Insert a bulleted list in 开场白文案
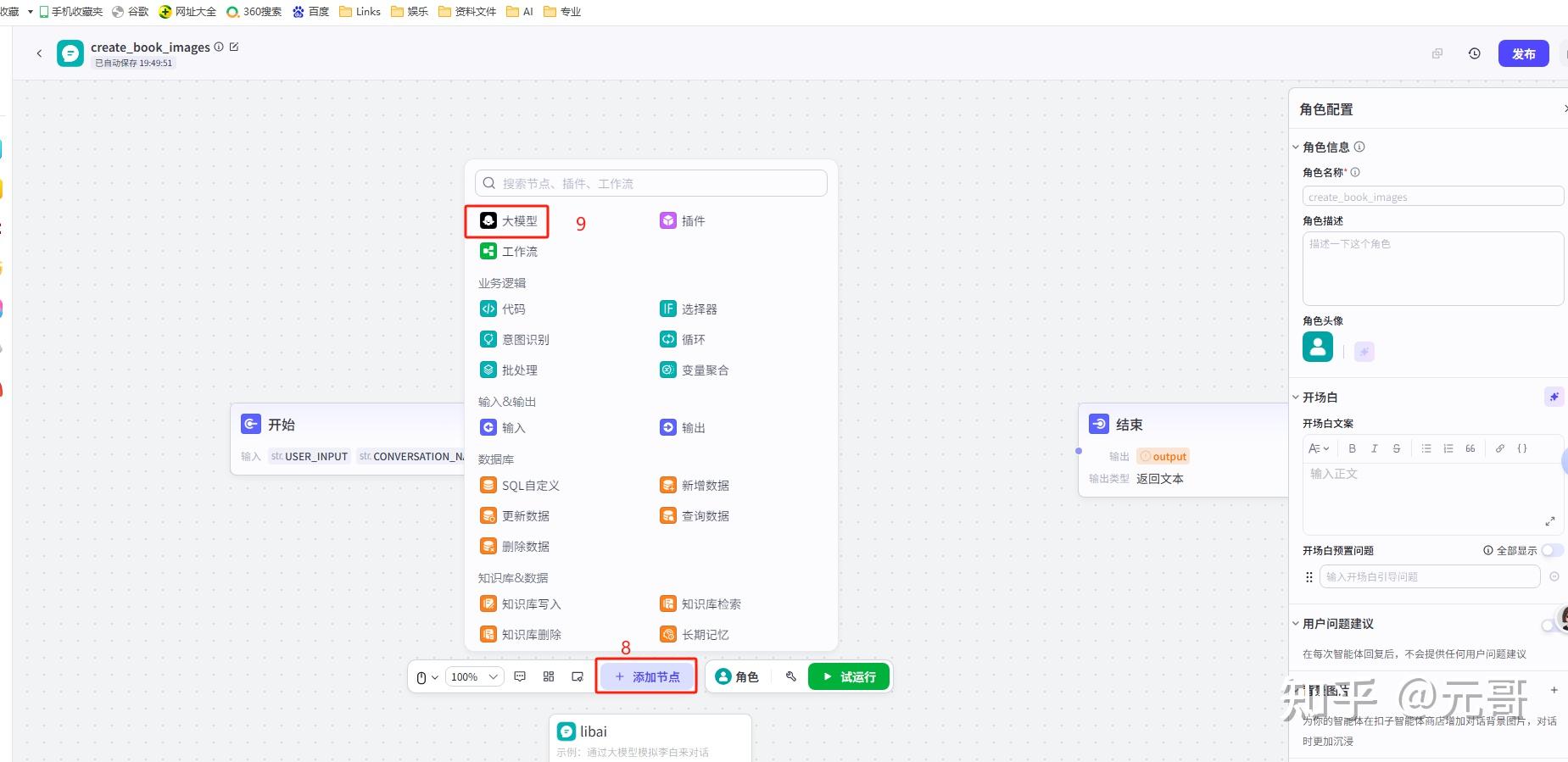Image resolution: width=1568 pixels, height=762 pixels. point(1426,448)
